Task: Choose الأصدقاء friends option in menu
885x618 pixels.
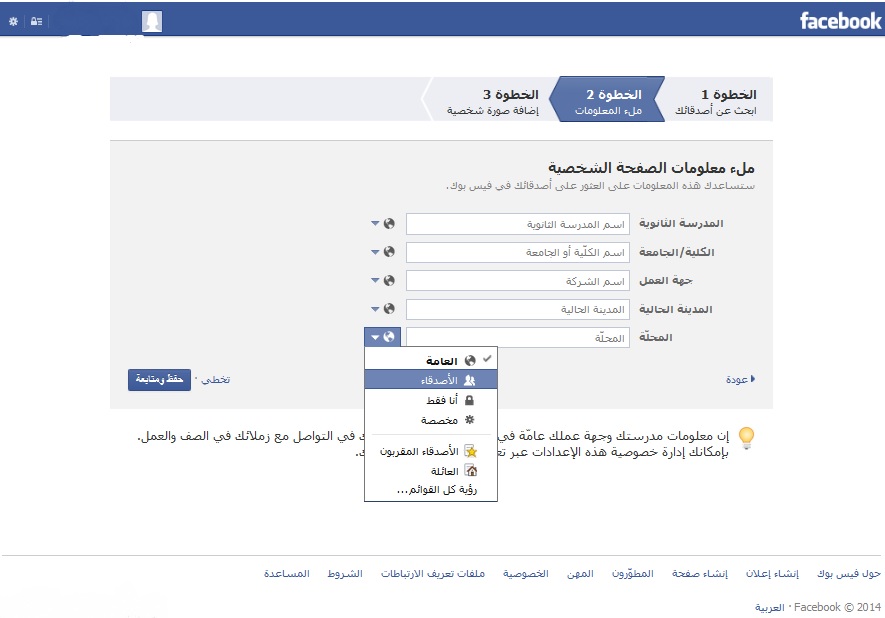Action: click(x=431, y=380)
